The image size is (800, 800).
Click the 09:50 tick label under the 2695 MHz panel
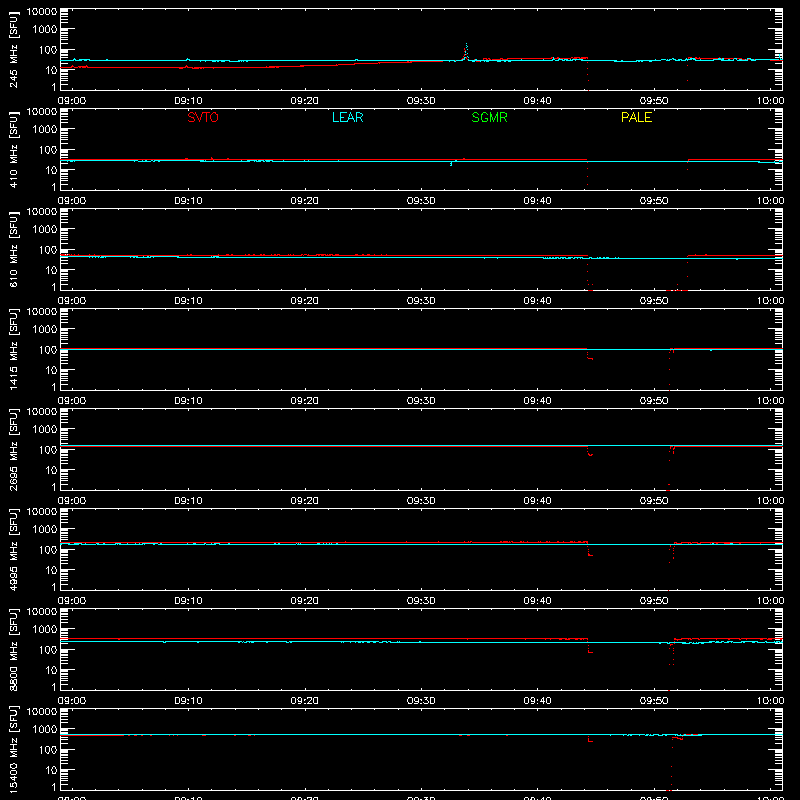click(654, 501)
